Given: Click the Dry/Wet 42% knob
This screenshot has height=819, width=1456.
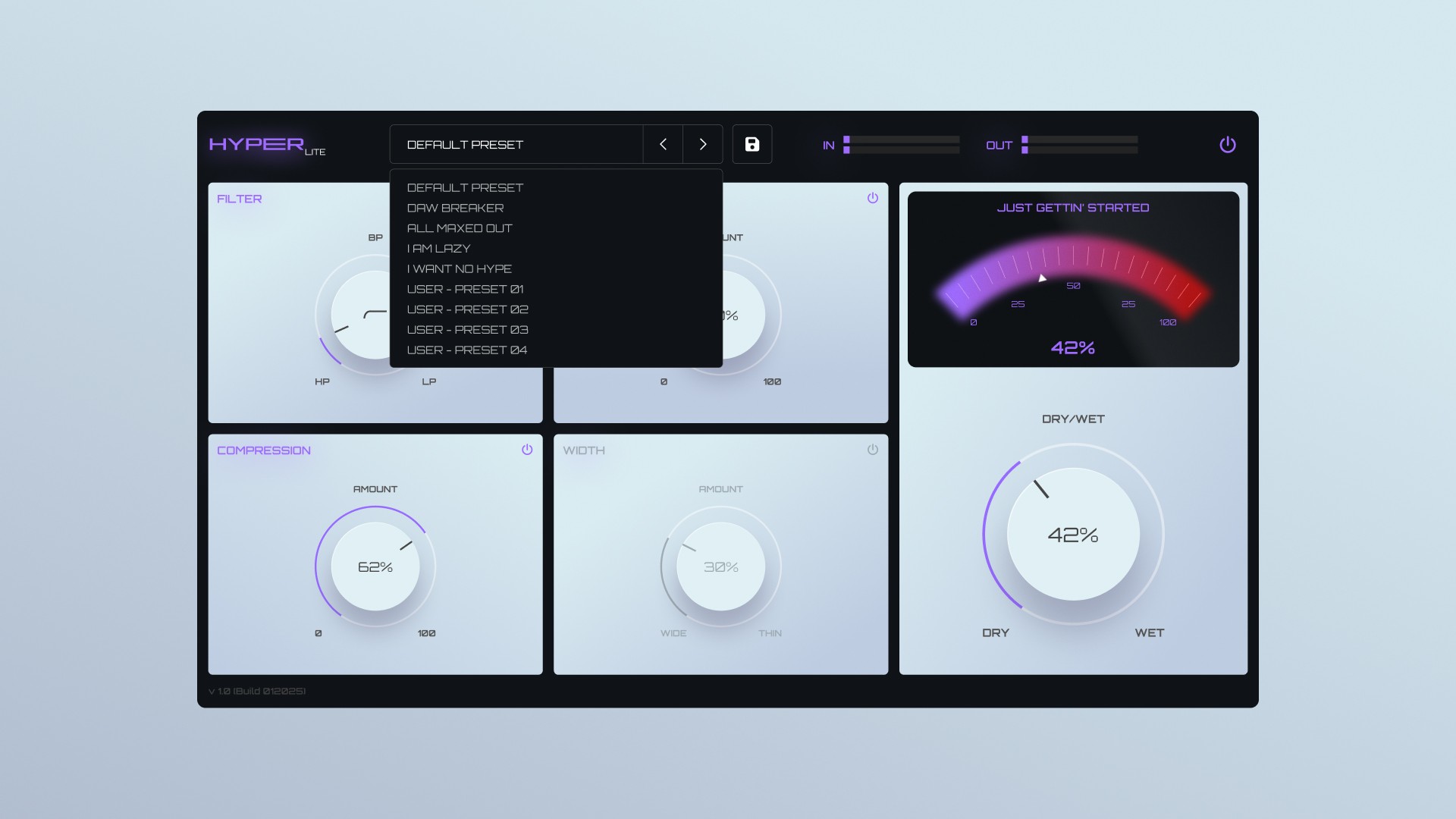Looking at the screenshot, I should click(x=1073, y=535).
